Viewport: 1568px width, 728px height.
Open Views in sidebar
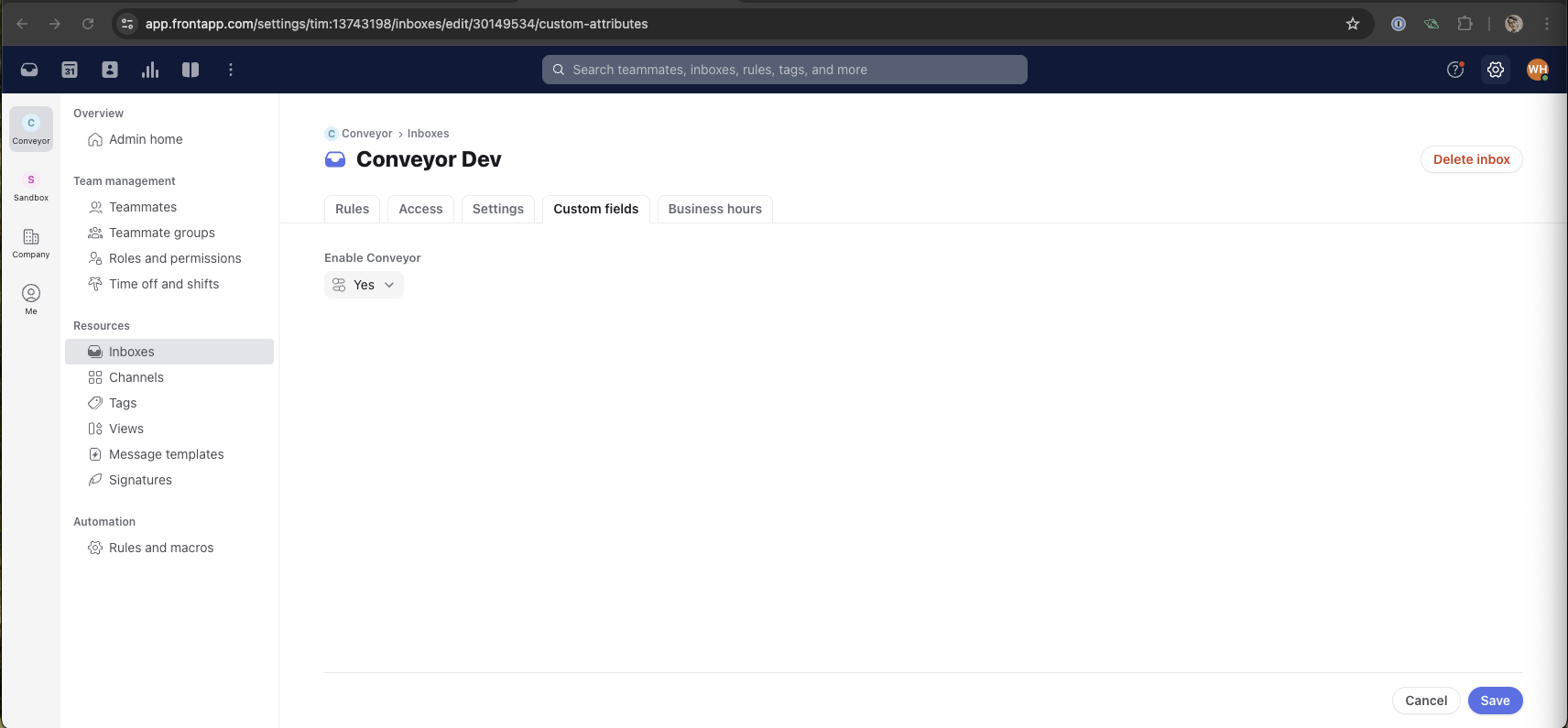(x=169, y=429)
